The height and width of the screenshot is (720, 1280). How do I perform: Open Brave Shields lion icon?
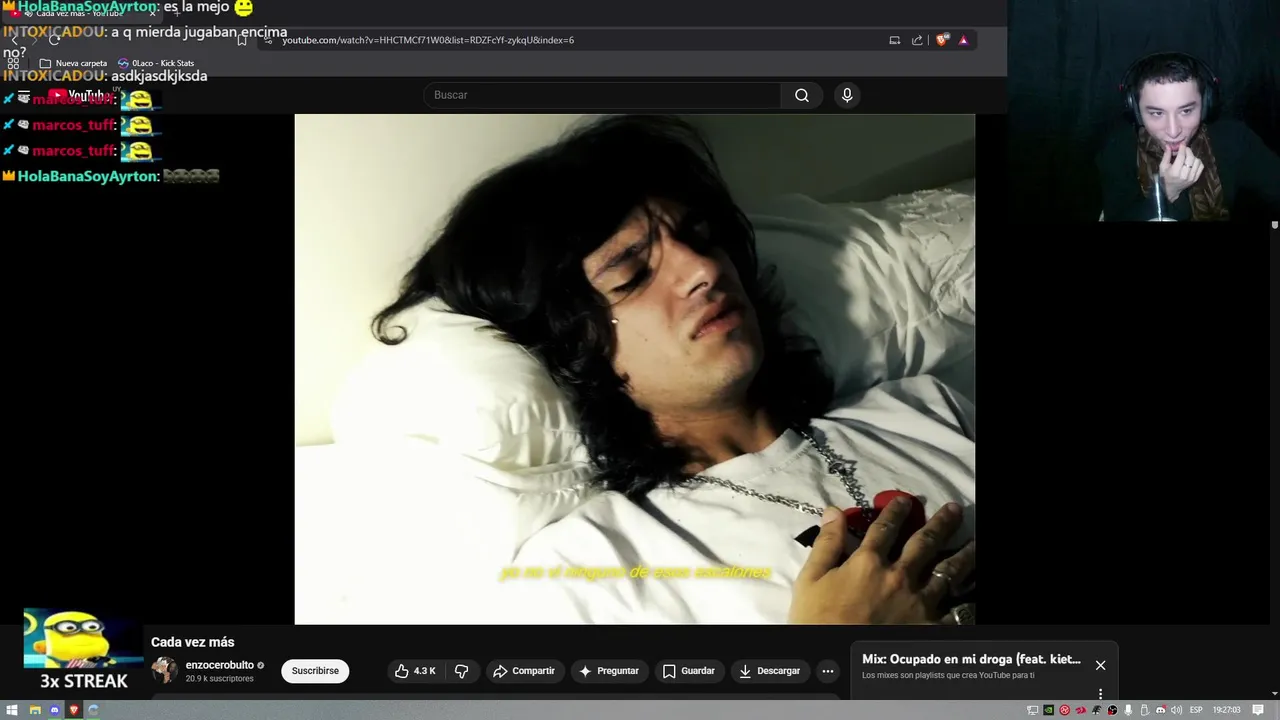942,40
